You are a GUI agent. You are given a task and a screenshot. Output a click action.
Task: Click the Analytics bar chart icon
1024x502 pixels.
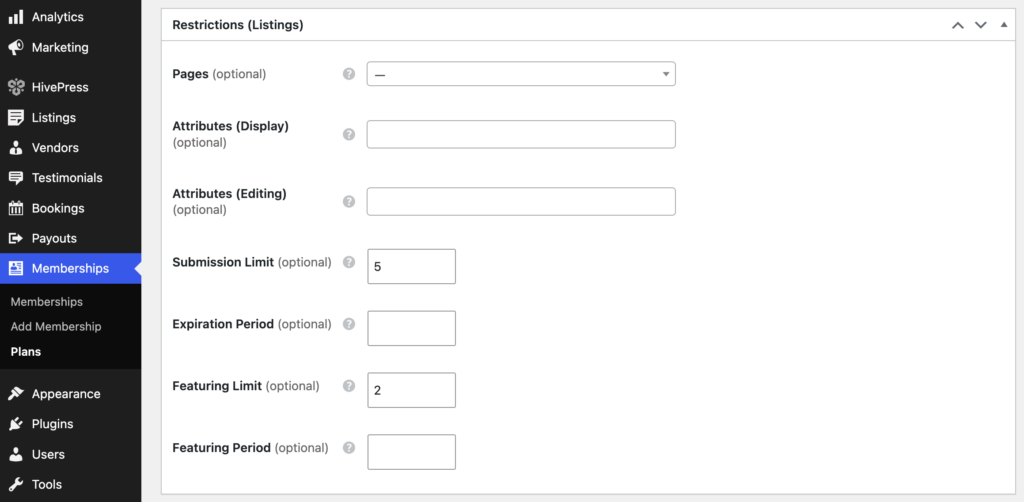[x=16, y=17]
